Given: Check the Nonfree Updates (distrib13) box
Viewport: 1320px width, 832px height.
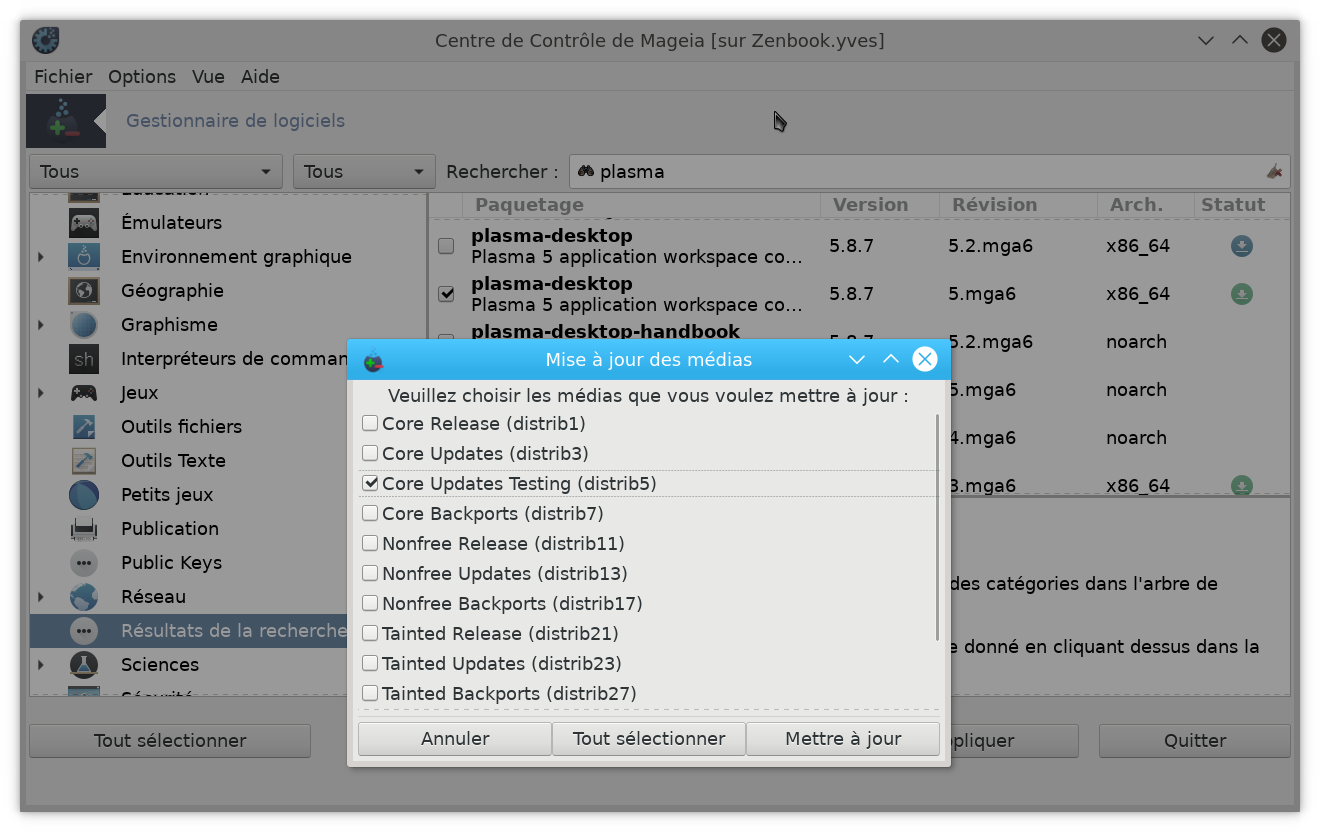Looking at the screenshot, I should pyautogui.click(x=370, y=573).
